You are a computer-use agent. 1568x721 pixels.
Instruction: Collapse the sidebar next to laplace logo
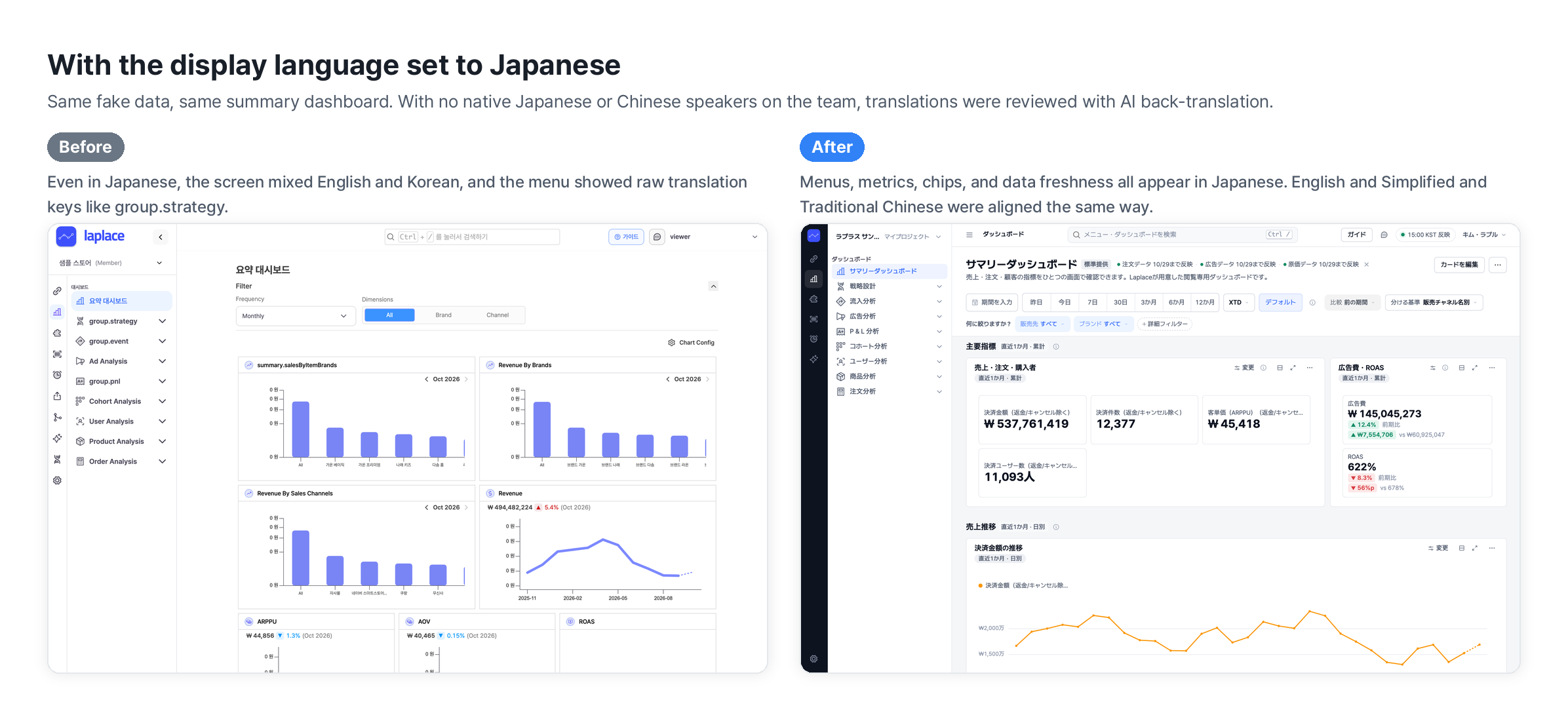(161, 237)
